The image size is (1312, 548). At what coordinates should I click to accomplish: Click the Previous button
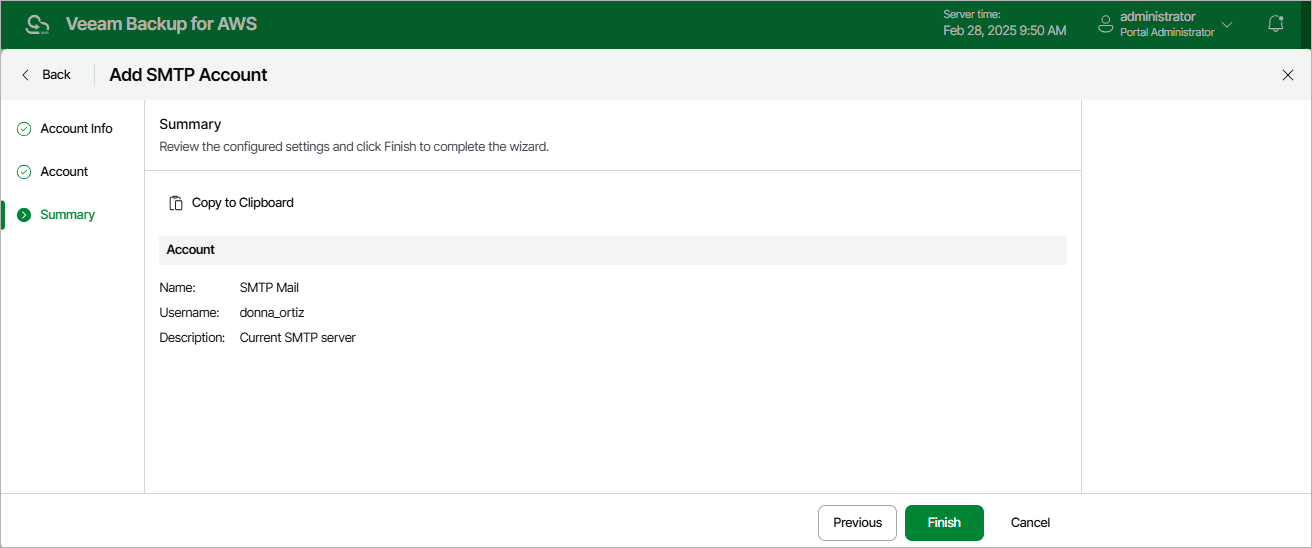click(857, 522)
